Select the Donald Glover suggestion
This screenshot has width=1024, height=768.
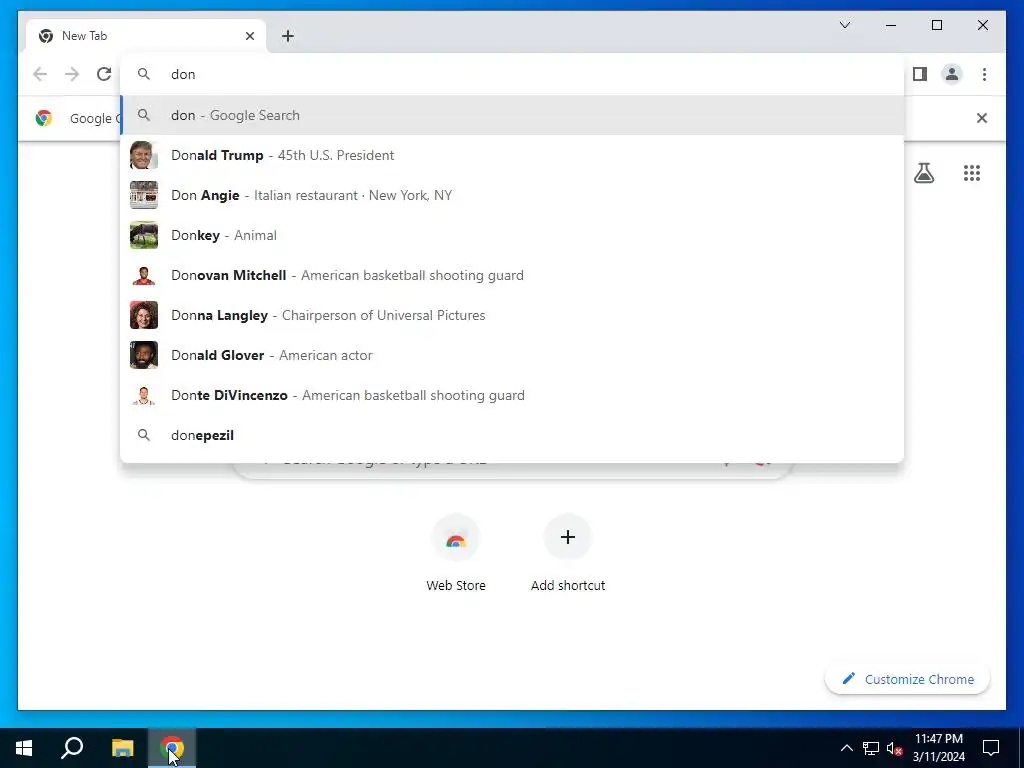coord(513,355)
